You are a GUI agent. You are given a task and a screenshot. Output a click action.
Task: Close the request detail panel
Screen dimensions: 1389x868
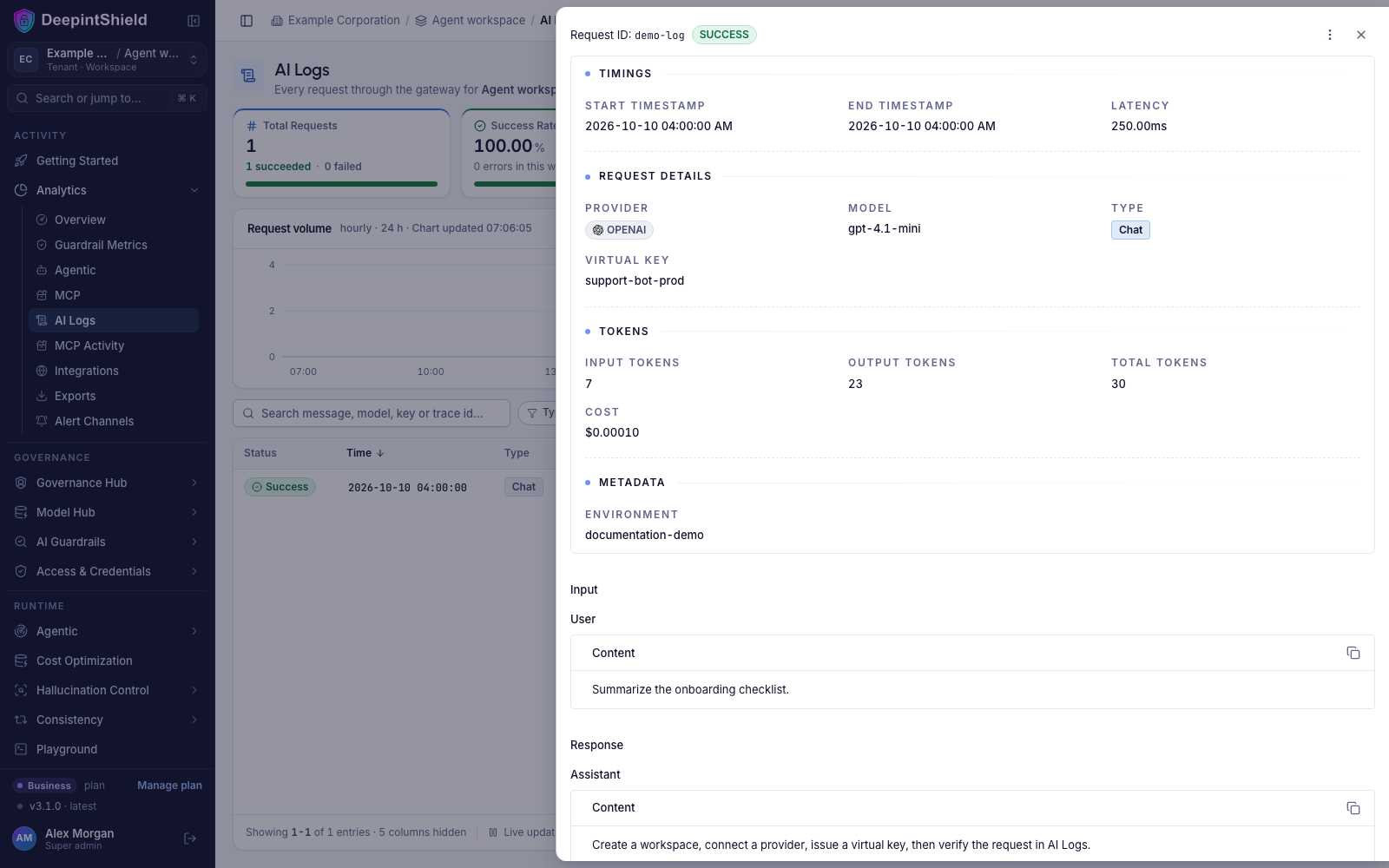pyautogui.click(x=1361, y=35)
